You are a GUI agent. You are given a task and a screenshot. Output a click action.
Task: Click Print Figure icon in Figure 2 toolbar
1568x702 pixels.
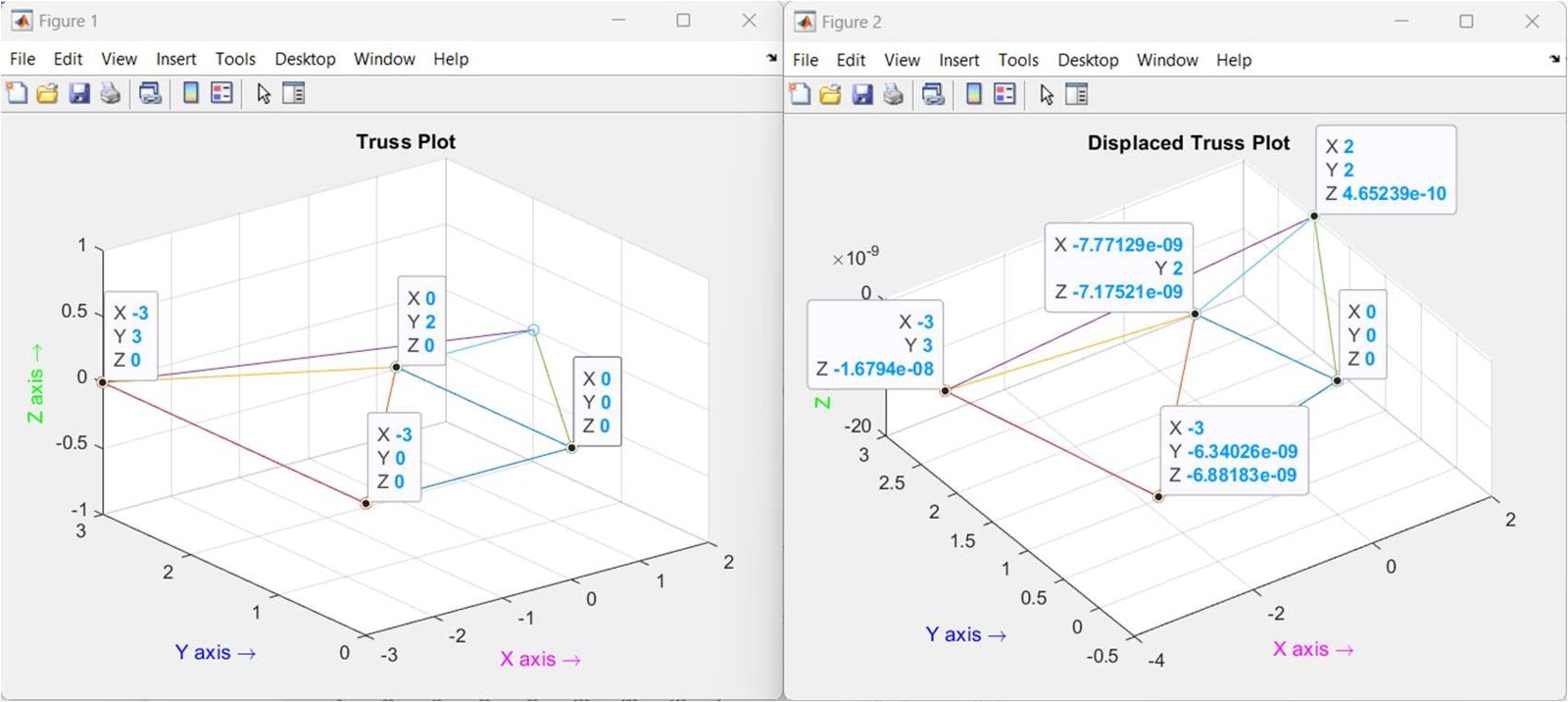pyautogui.click(x=893, y=94)
